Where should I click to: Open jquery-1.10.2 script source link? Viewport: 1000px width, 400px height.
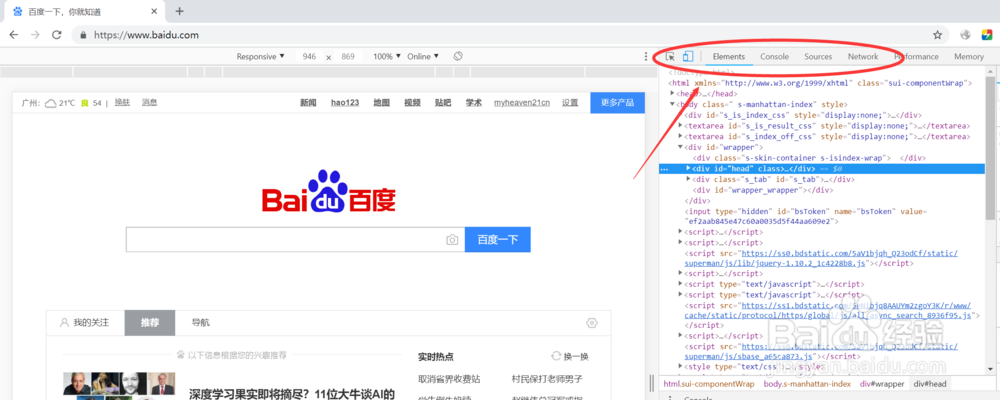click(x=821, y=258)
